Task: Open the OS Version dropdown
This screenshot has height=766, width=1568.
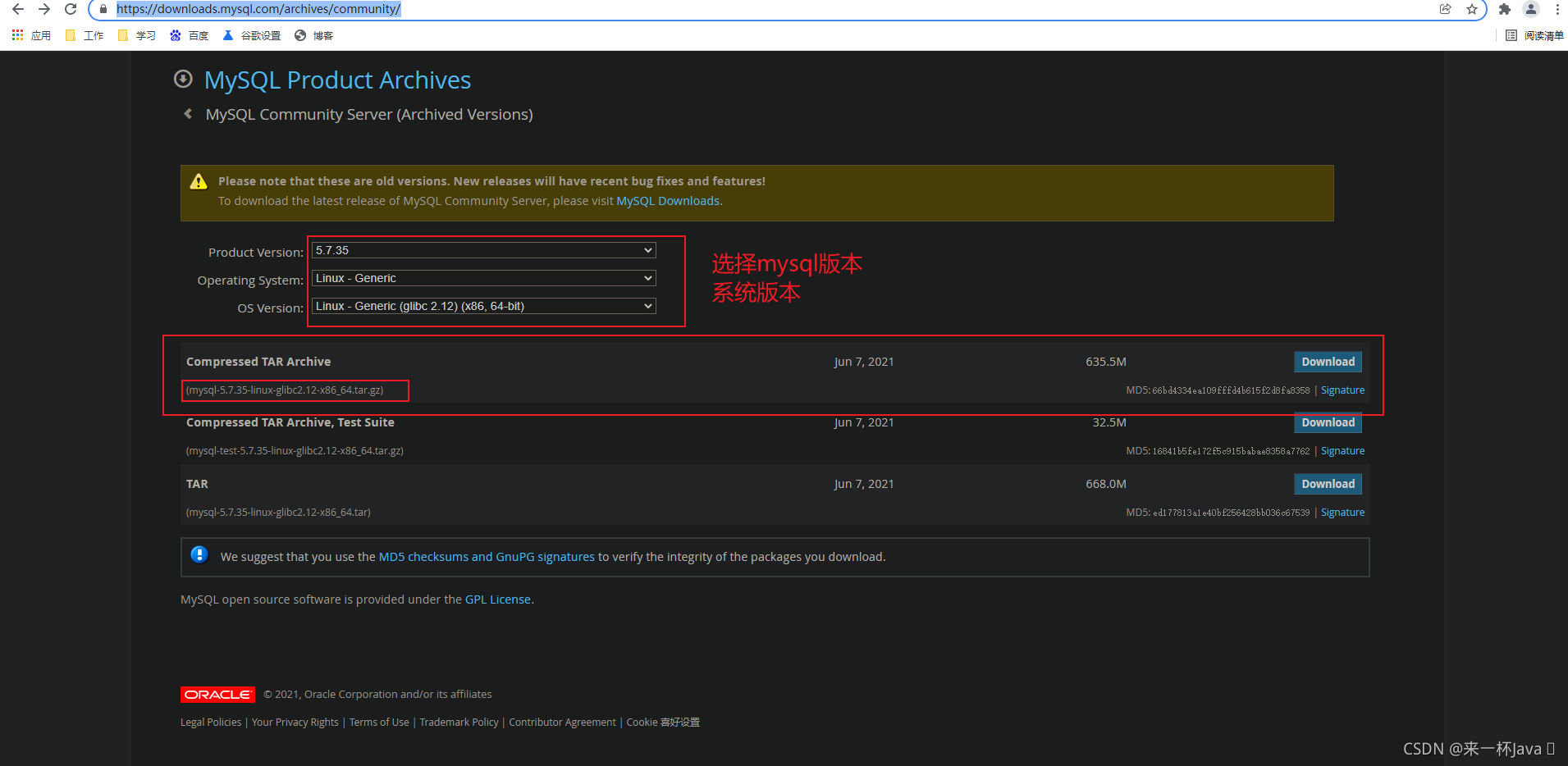Action: [x=483, y=306]
